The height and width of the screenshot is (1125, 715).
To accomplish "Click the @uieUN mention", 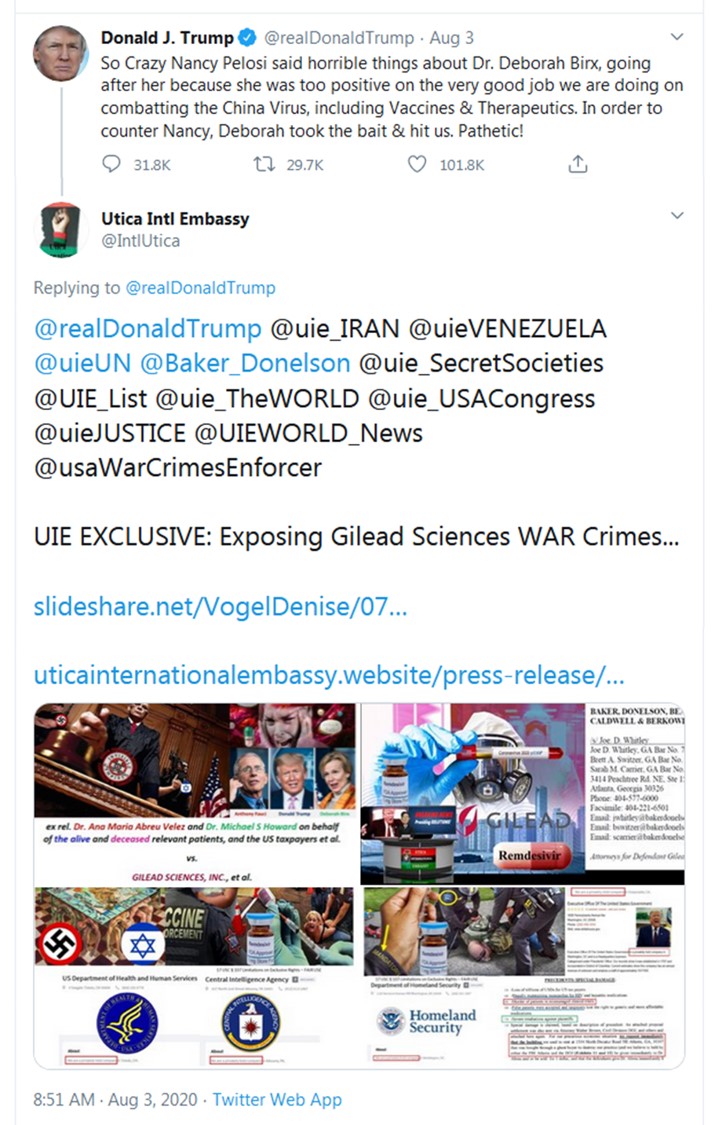I will [x=82, y=363].
